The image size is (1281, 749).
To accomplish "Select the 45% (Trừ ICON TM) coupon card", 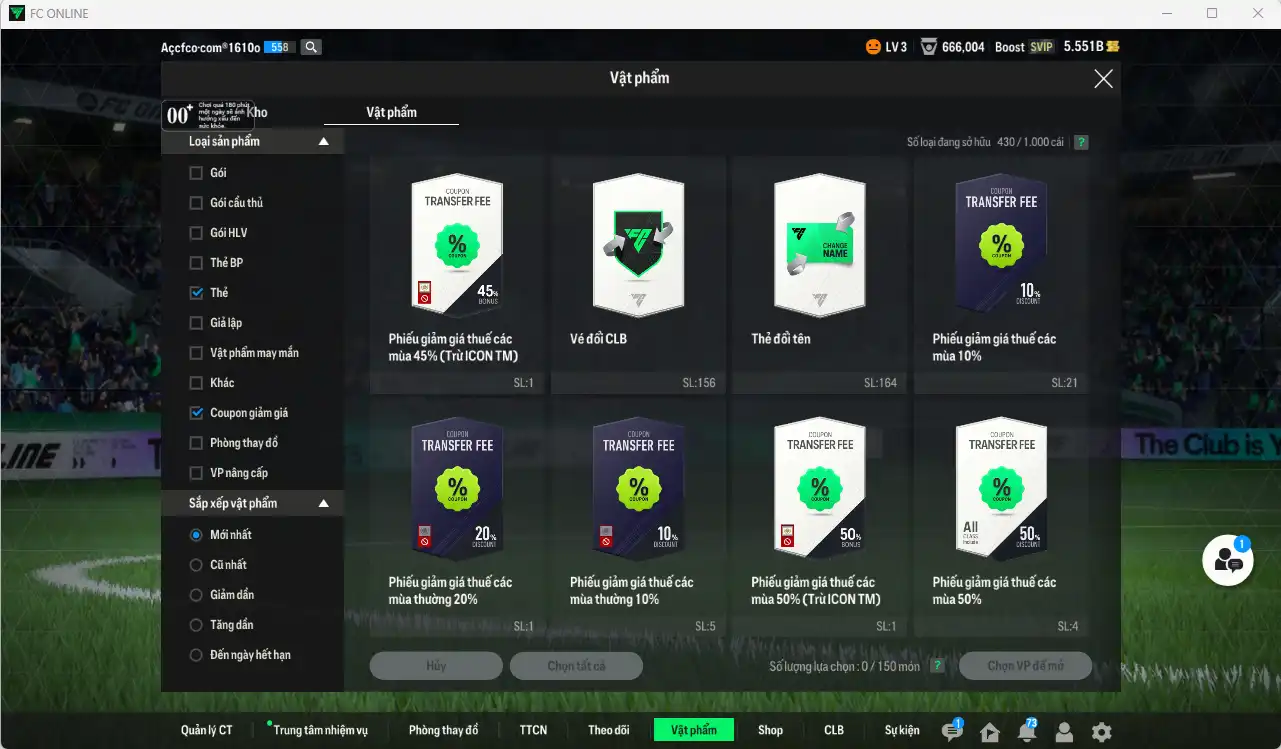I will pyautogui.click(x=457, y=275).
